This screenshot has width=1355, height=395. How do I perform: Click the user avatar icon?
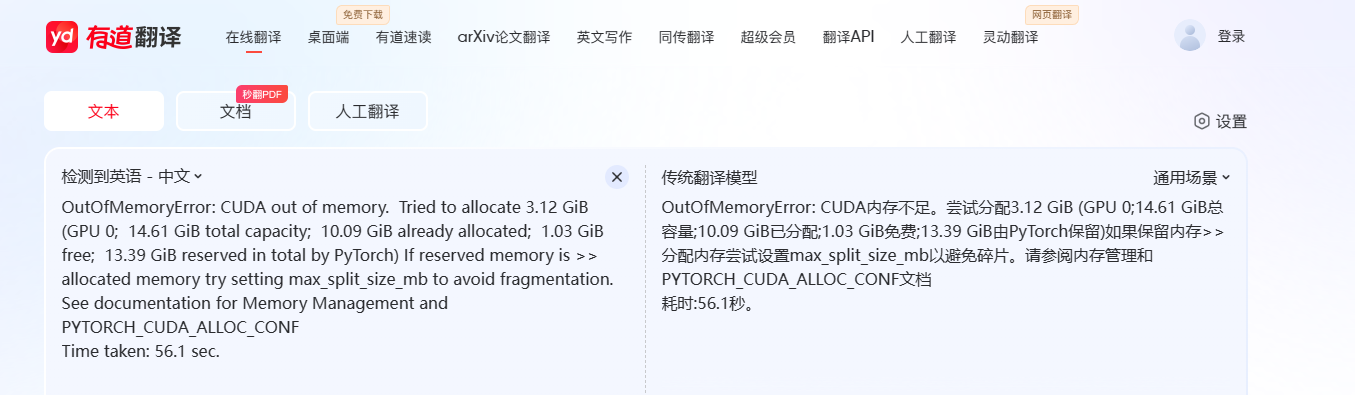[x=1190, y=36]
